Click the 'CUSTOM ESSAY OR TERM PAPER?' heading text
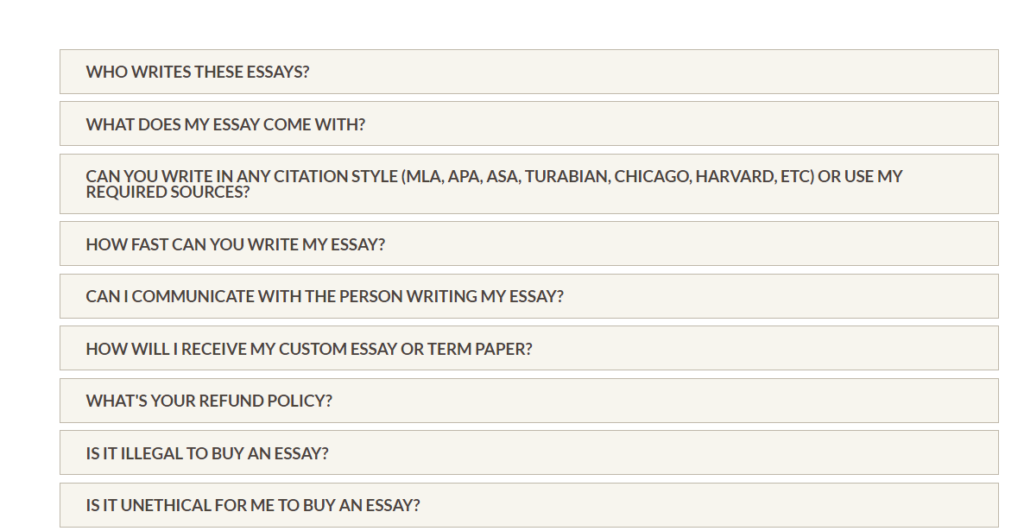 tap(406, 349)
